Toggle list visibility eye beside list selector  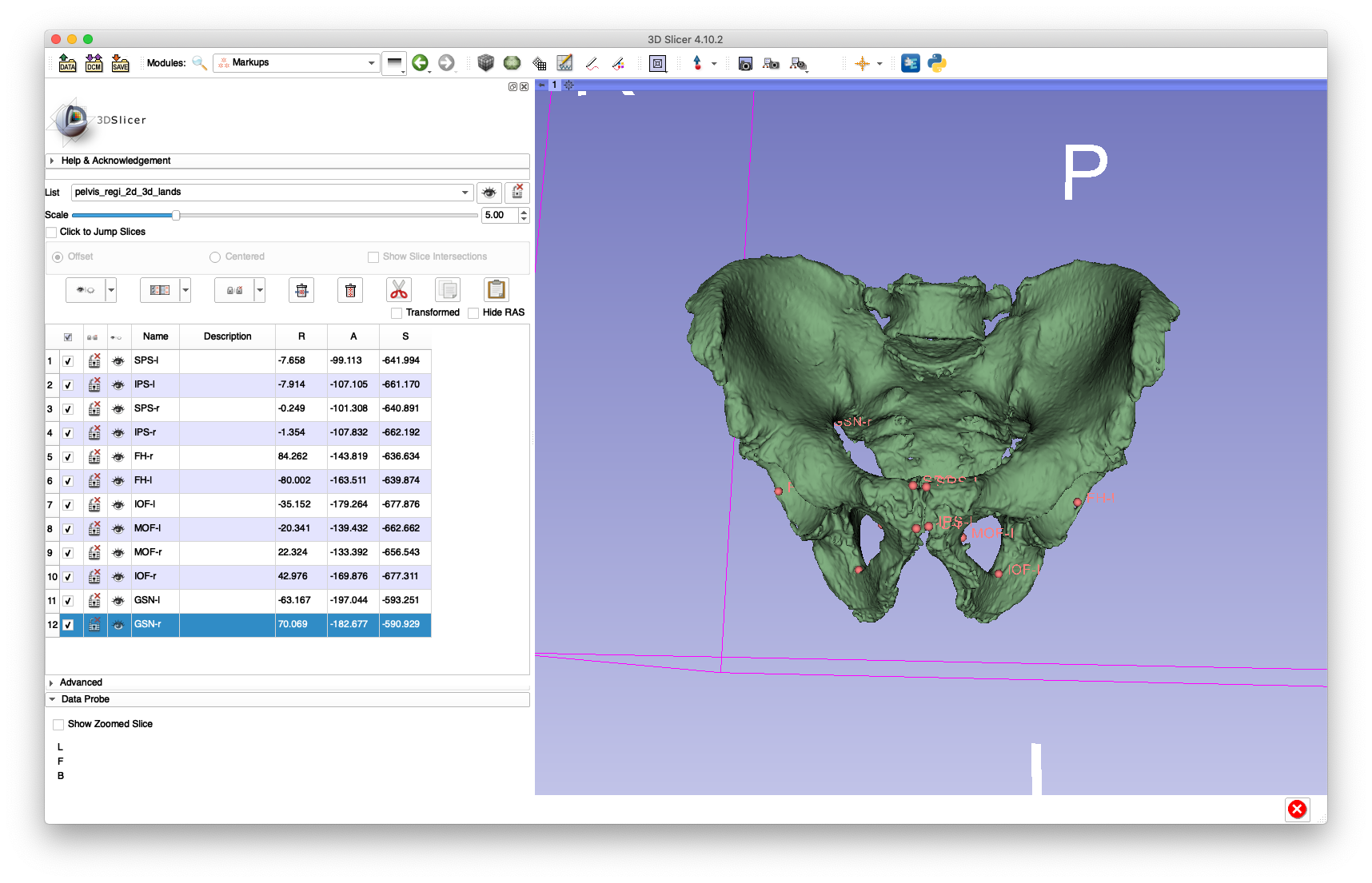[x=489, y=192]
